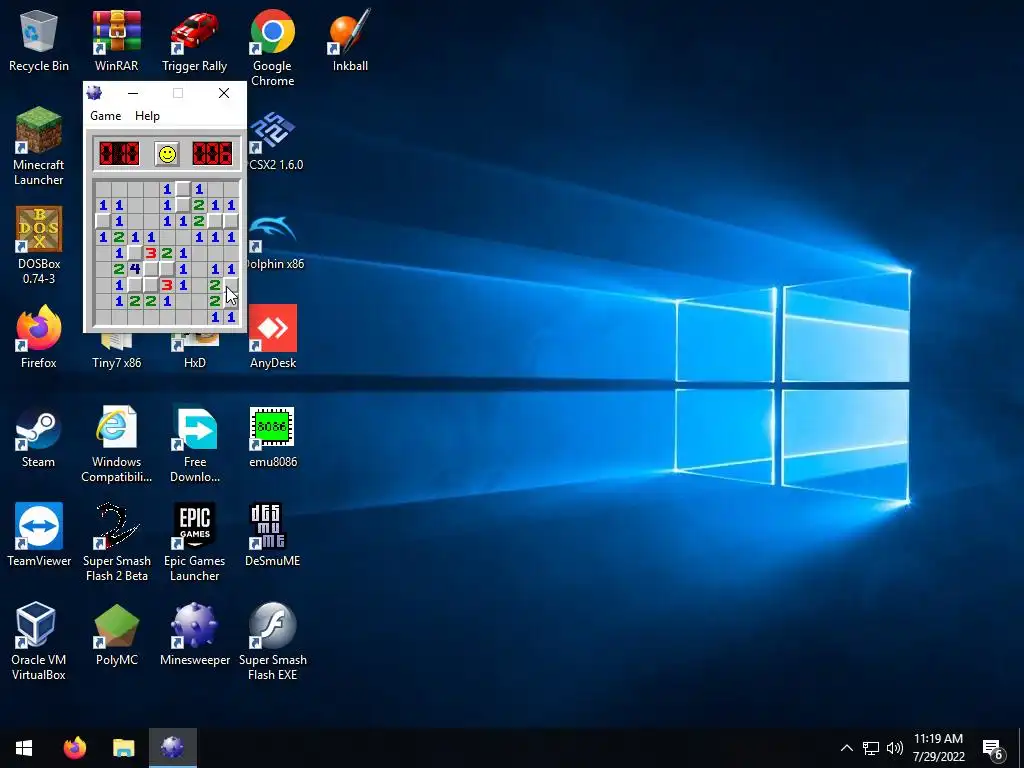1024x768 pixels.
Task: Click the Tiny7 x86 desktop icon label
Action: pyautogui.click(x=116, y=362)
